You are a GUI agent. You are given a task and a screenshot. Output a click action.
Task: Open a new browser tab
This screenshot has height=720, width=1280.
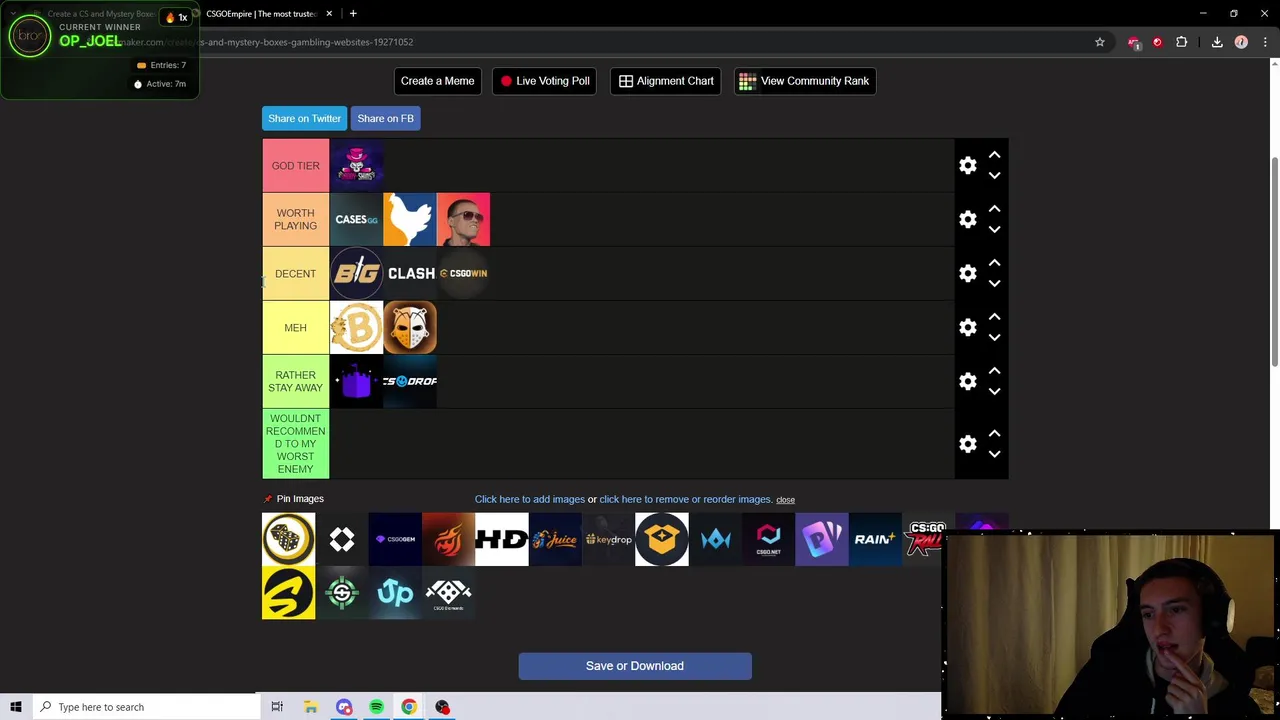pos(353,14)
